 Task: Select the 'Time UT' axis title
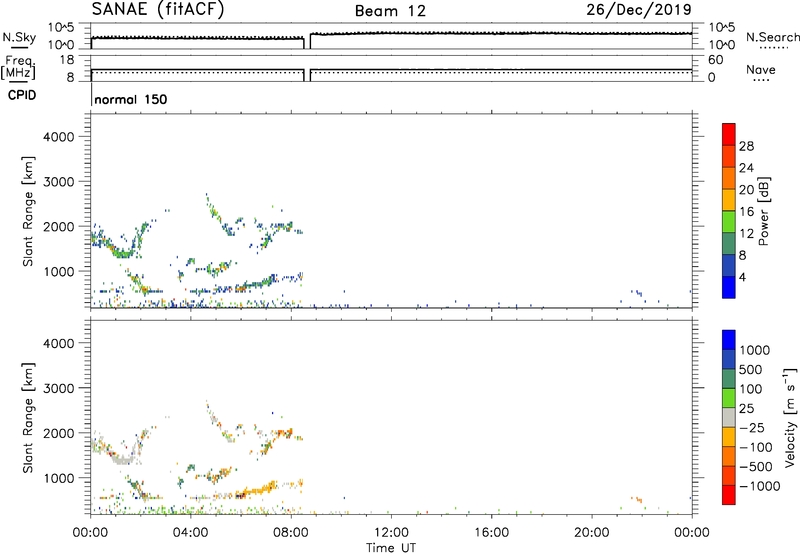[391, 548]
